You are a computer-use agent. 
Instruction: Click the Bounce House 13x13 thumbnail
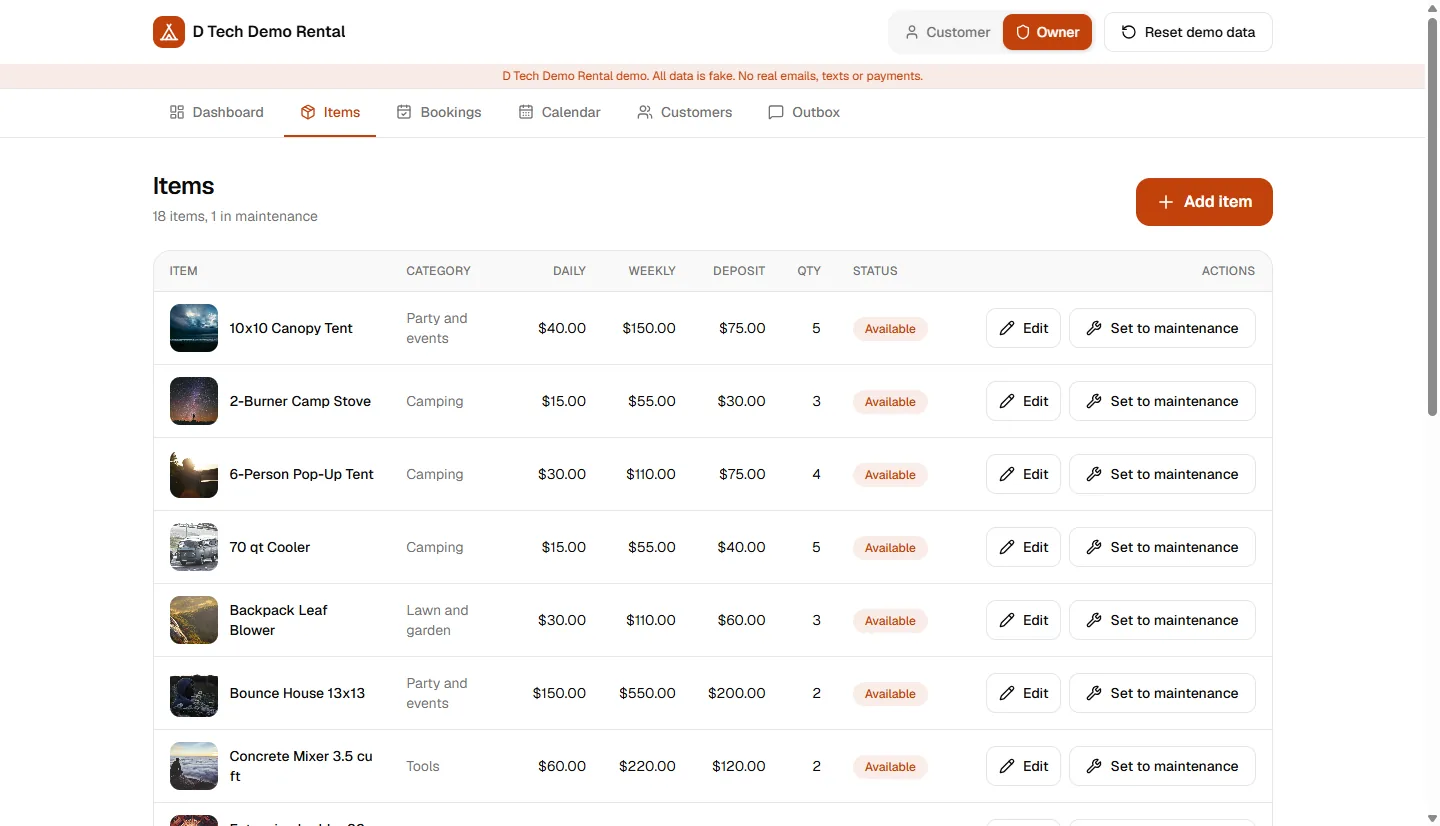point(194,693)
